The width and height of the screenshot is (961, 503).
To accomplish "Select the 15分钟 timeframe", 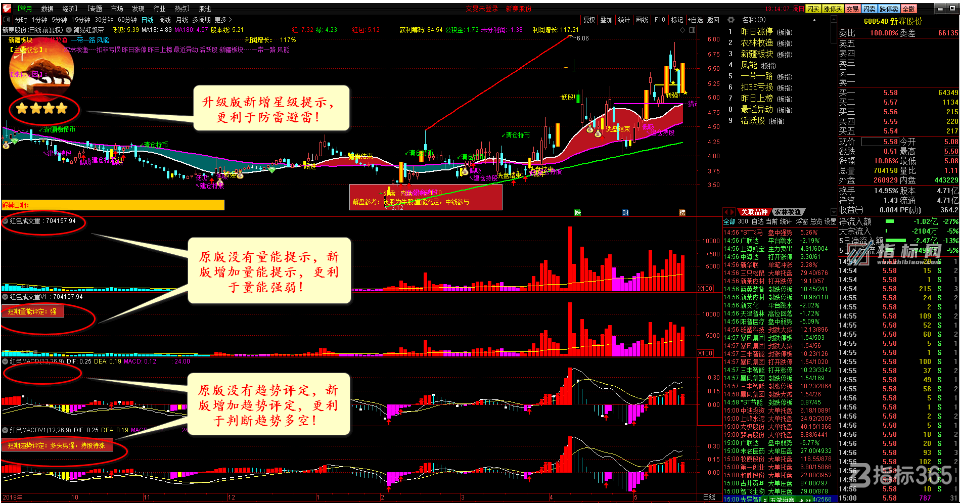I will 82,20.
